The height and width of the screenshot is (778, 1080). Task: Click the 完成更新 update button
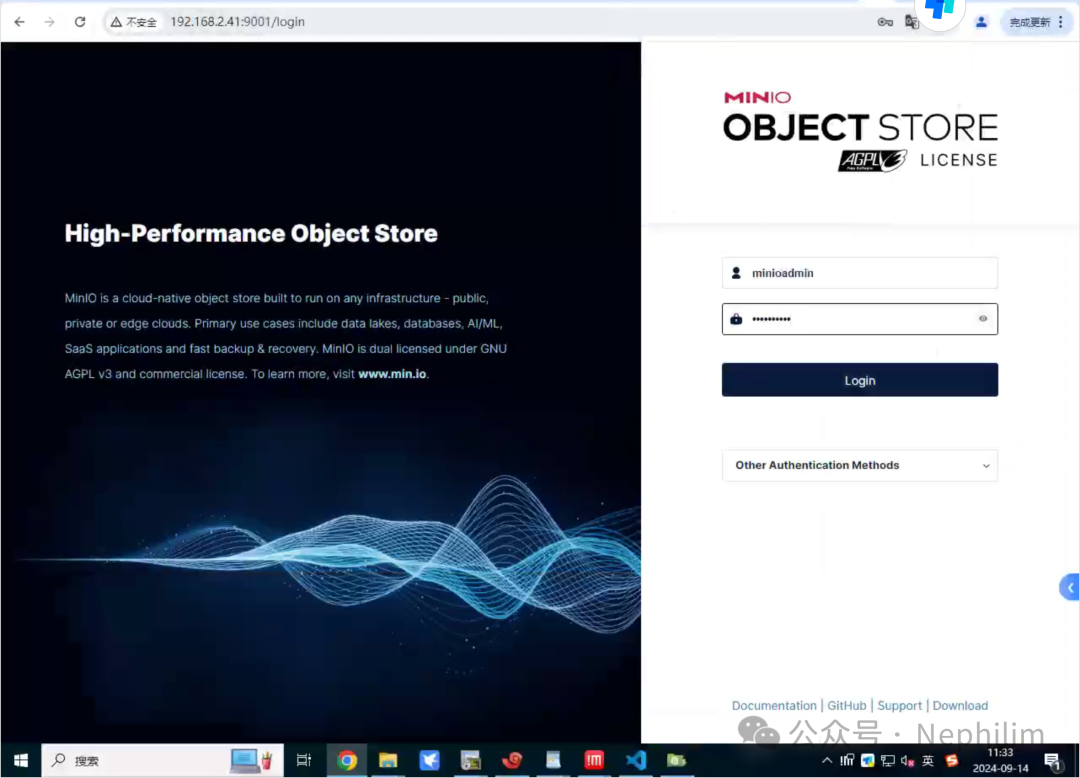(1029, 23)
